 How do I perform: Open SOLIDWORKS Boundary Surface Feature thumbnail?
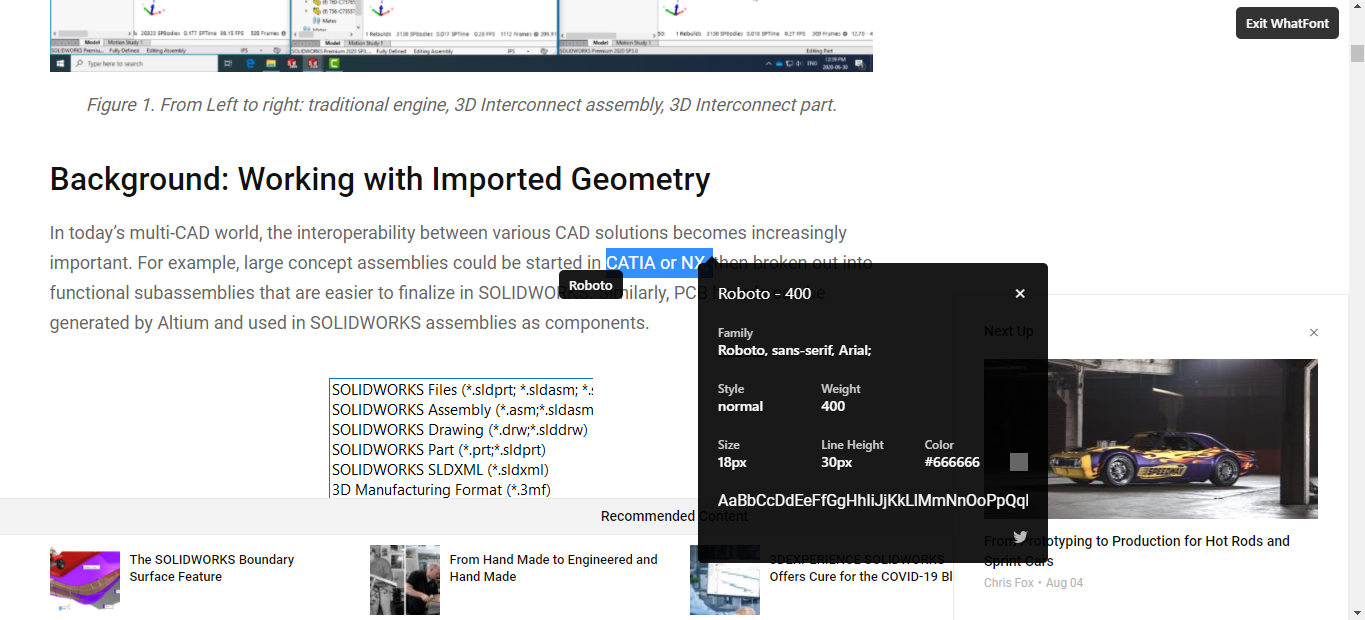85,580
